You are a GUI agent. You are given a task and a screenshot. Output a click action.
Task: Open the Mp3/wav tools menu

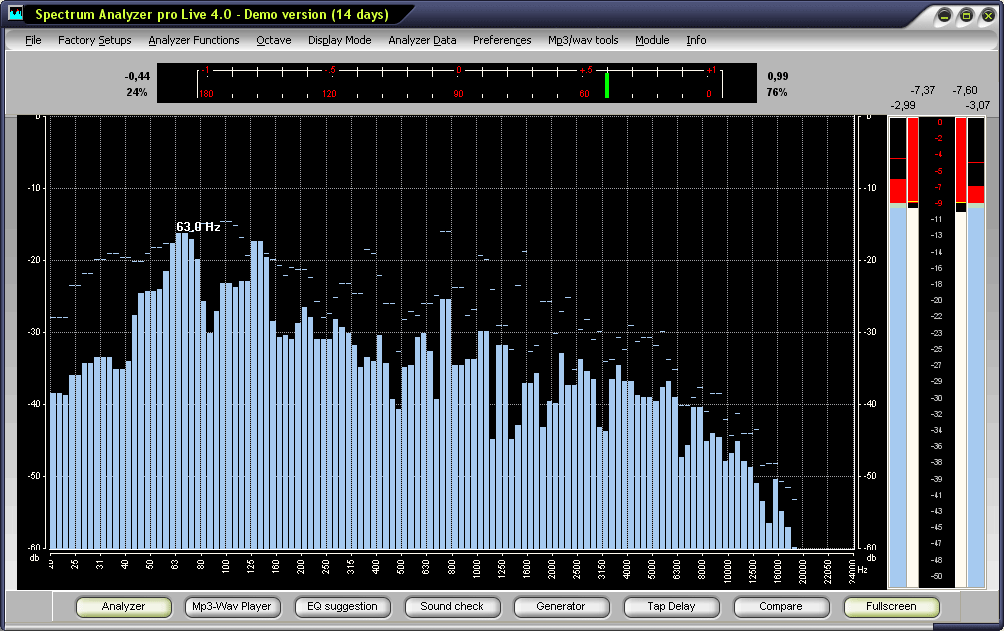583,40
